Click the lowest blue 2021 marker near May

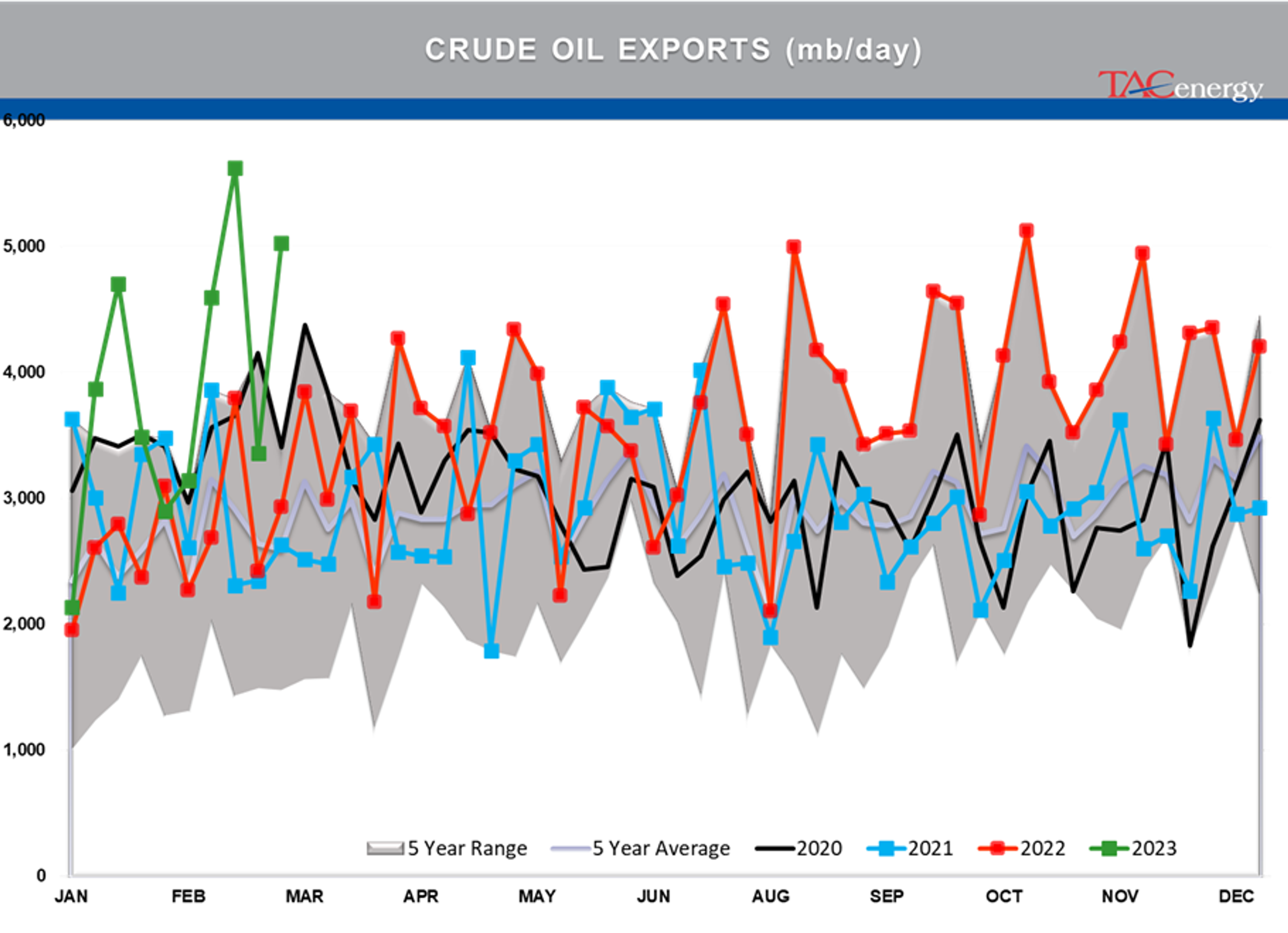tap(491, 651)
